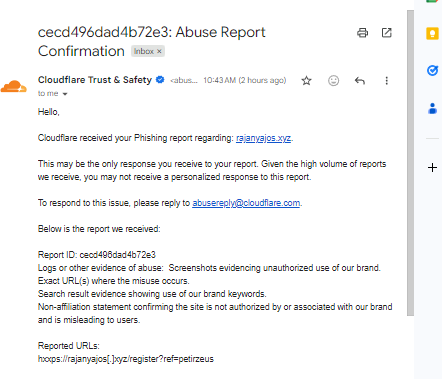
Task: Open Google Keep in side panel
Action: click(432, 34)
